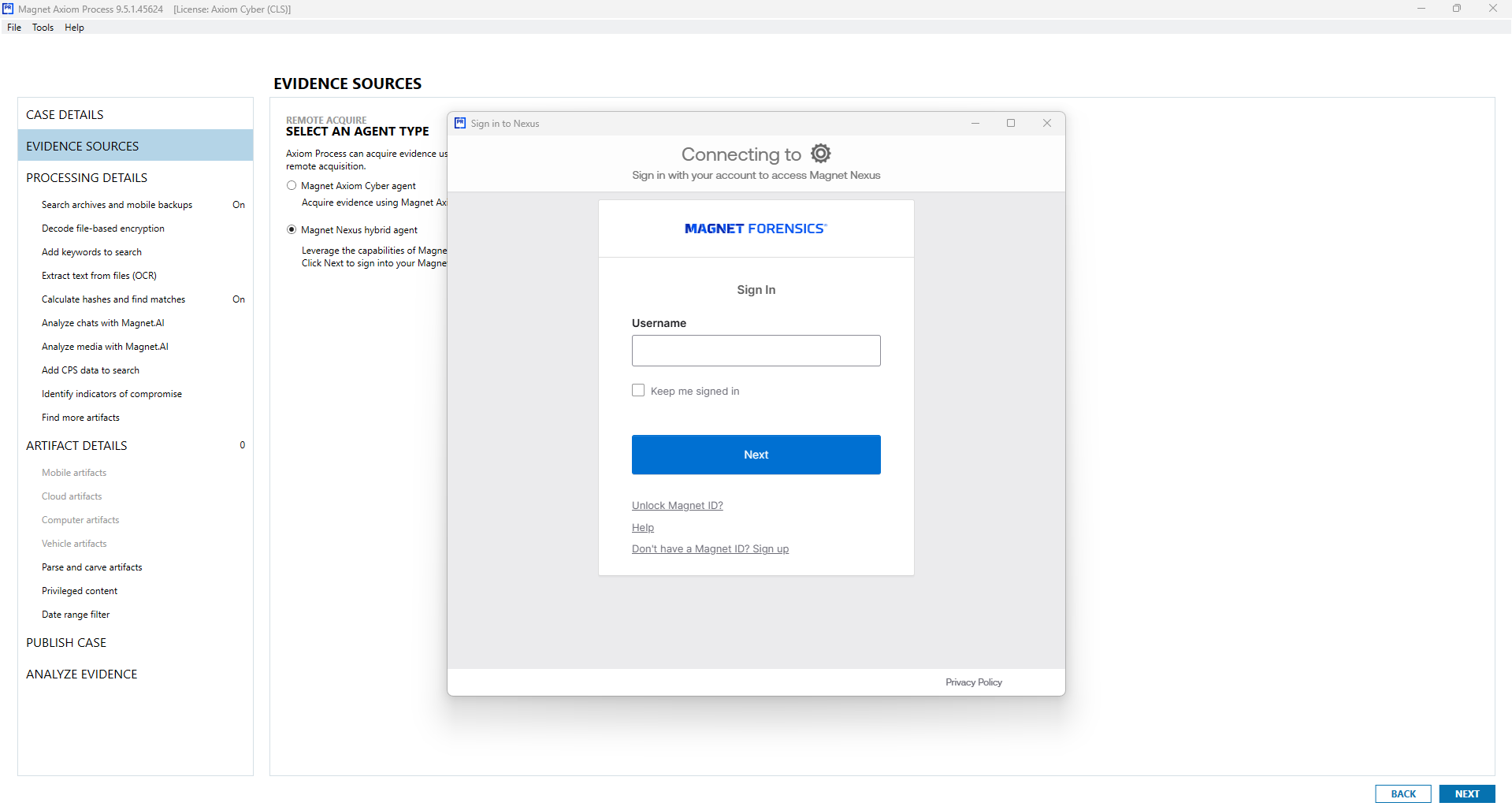Click the Magnet Forensics logo
The height and width of the screenshot is (810, 1512).
(756, 229)
